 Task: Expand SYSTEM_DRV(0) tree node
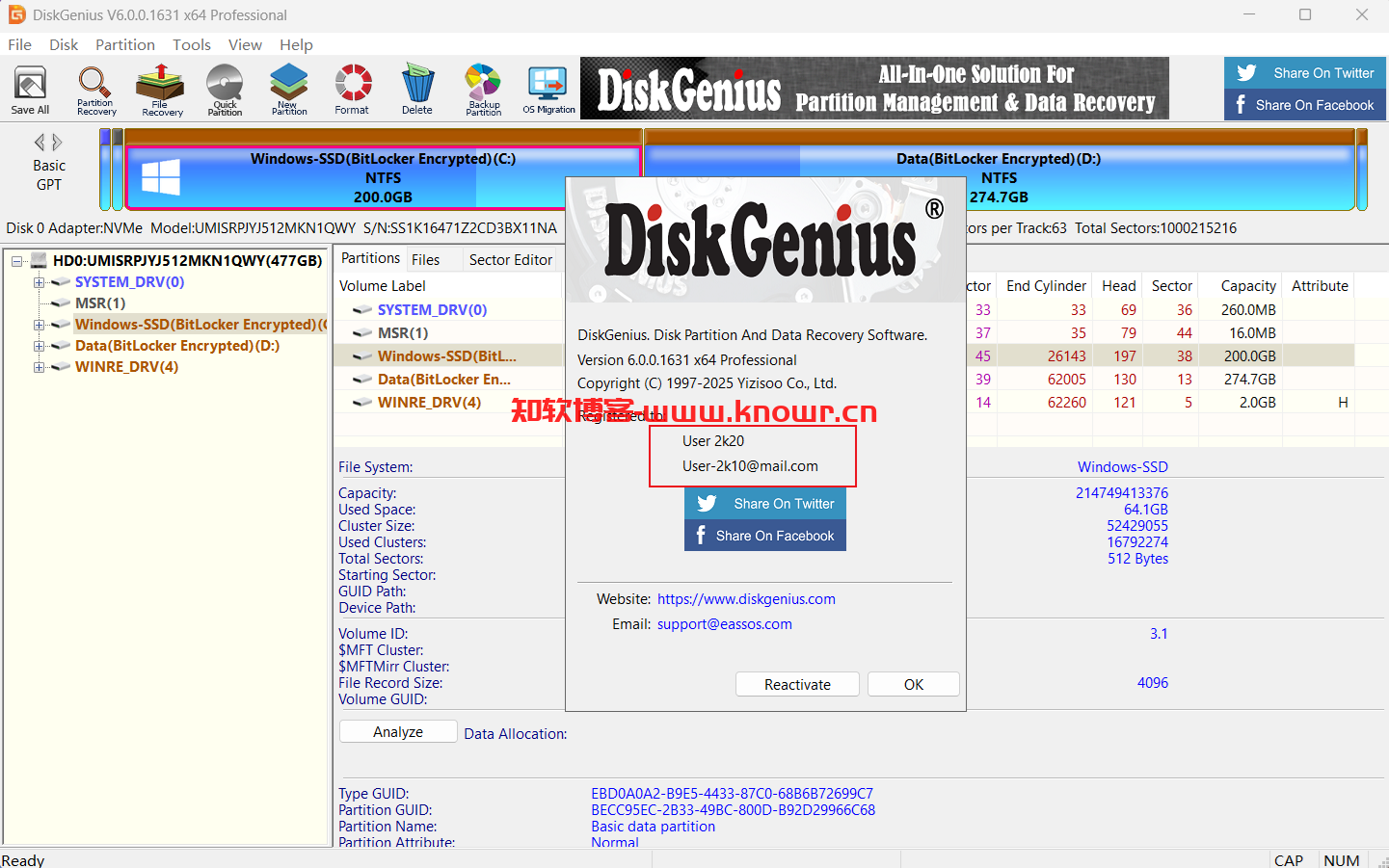click(x=39, y=282)
